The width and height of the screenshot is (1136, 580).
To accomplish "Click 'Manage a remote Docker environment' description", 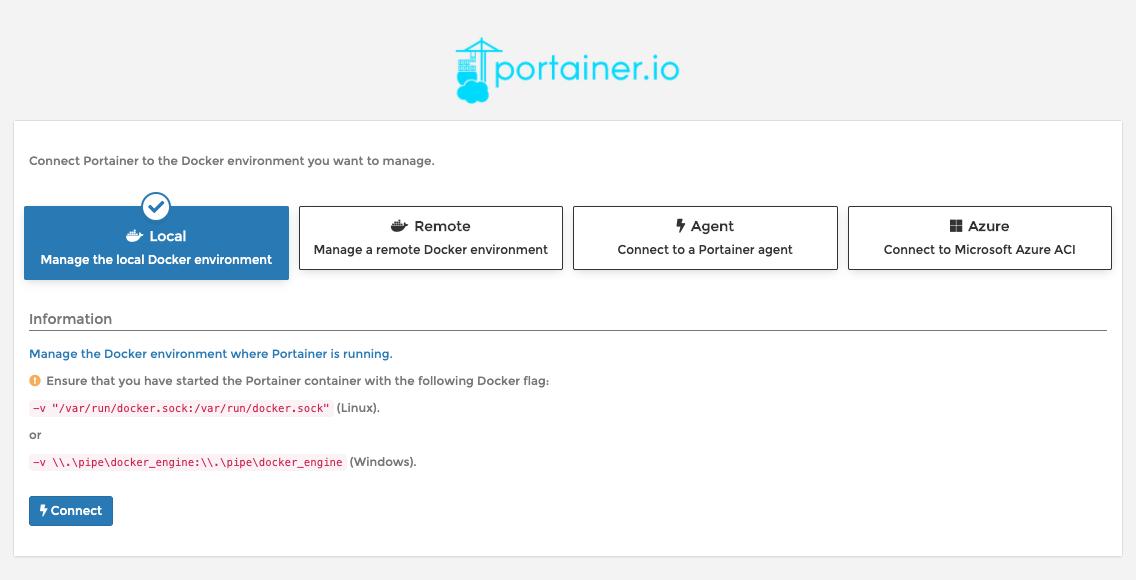I will tap(431, 249).
